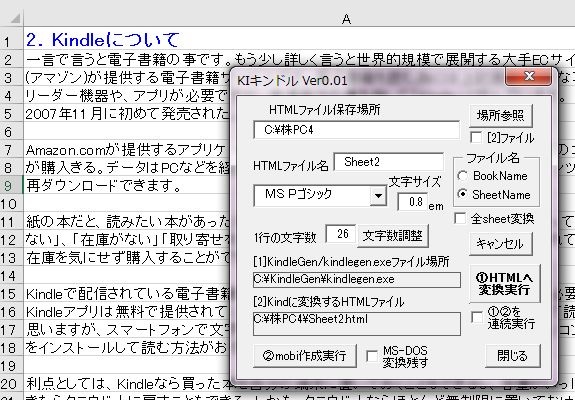Click the kindlegen.exe file location field
Image resolution: width=575 pixels, height=400 pixels.
tap(357, 280)
